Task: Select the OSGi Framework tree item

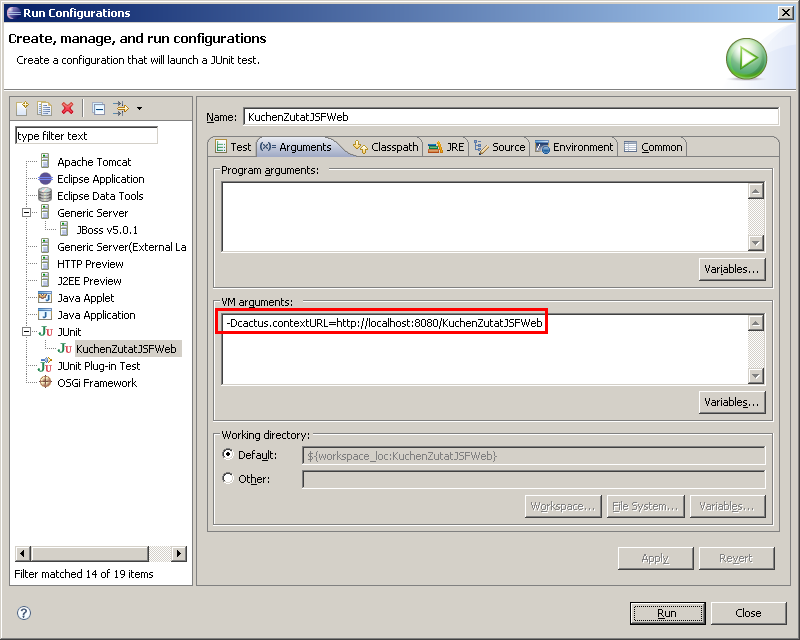Action: coord(97,383)
